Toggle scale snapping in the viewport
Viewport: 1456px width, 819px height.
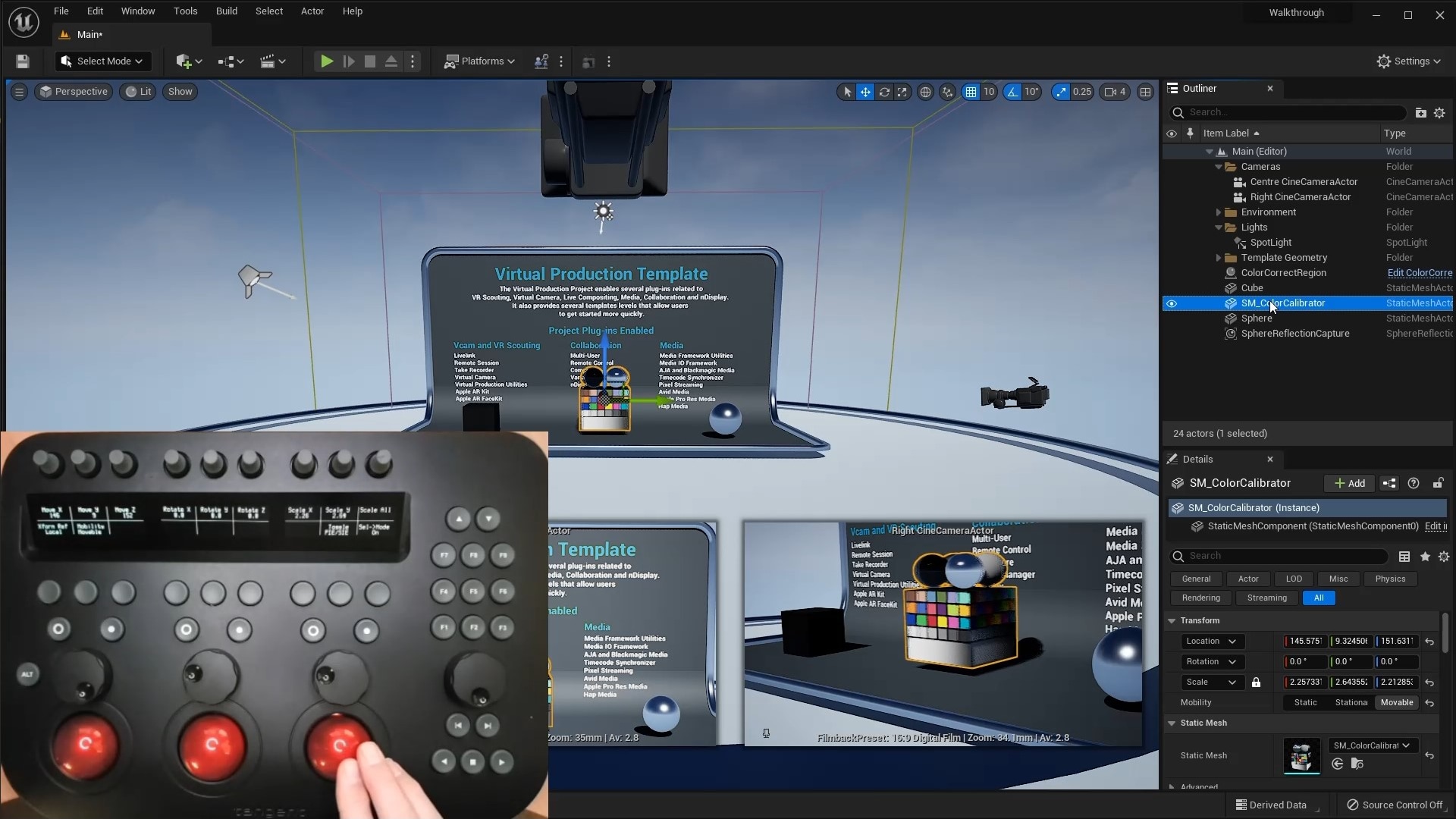click(x=1061, y=92)
